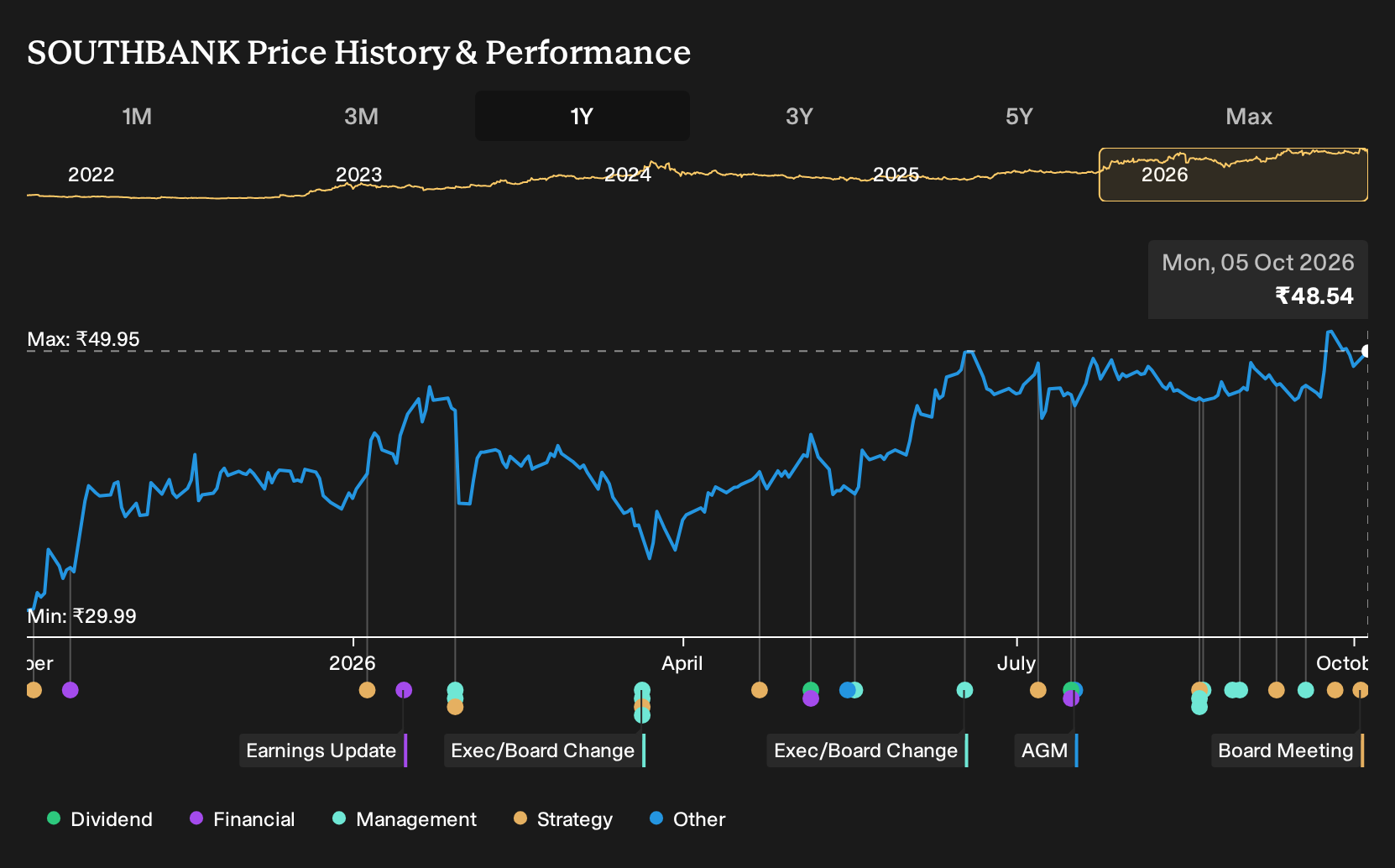Select the teal Management marker above Exec/Board Change before July
Viewport: 1395px width, 868px height.
tap(964, 690)
